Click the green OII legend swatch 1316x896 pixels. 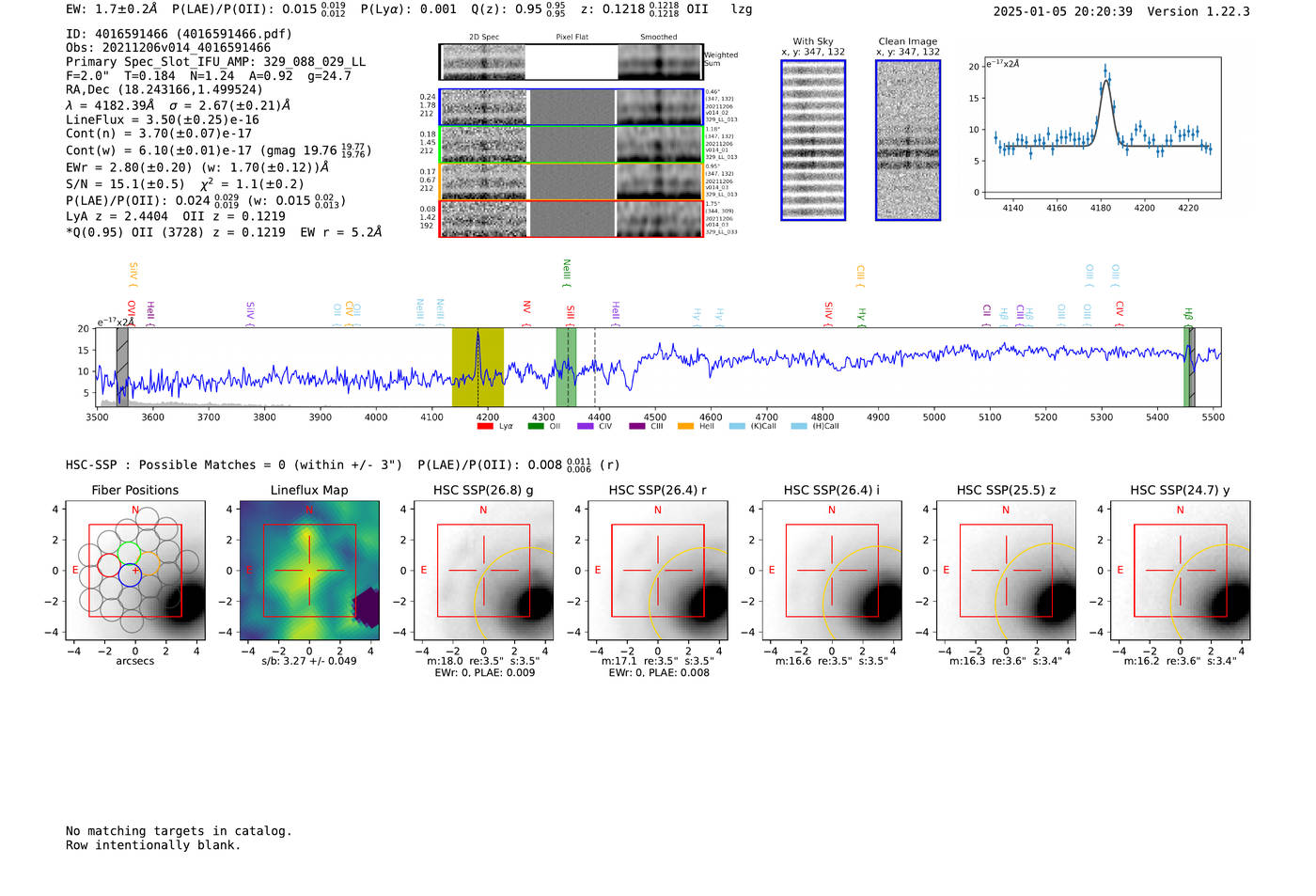click(536, 427)
